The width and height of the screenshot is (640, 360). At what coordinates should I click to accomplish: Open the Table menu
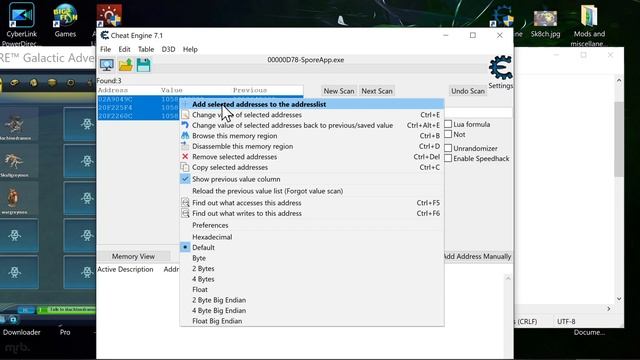click(x=146, y=49)
